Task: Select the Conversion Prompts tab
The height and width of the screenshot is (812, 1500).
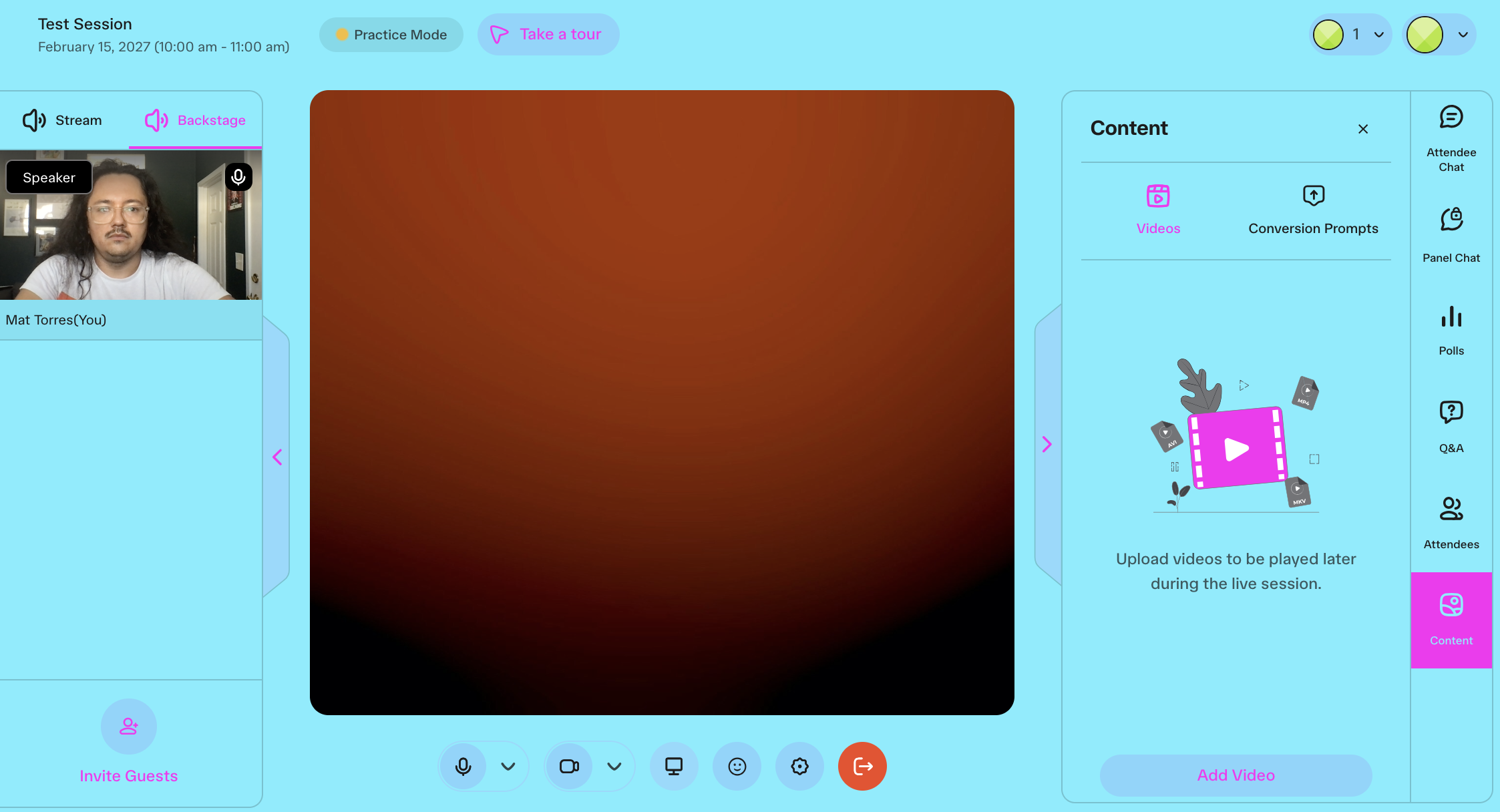Action: coord(1313,210)
